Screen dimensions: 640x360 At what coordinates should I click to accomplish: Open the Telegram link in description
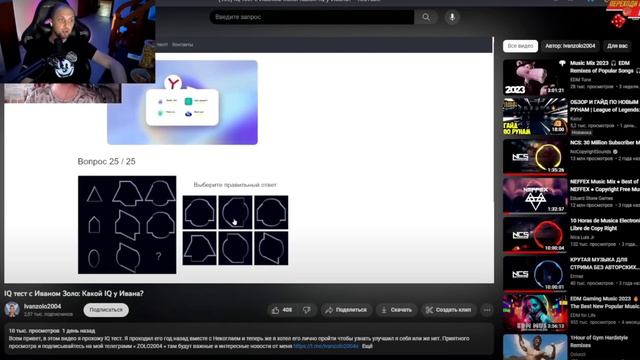click(326, 346)
